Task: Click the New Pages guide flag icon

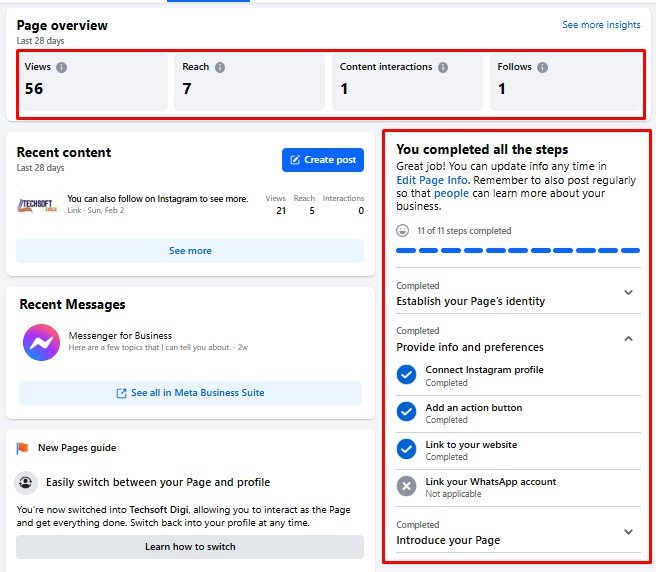Action: [x=23, y=449]
